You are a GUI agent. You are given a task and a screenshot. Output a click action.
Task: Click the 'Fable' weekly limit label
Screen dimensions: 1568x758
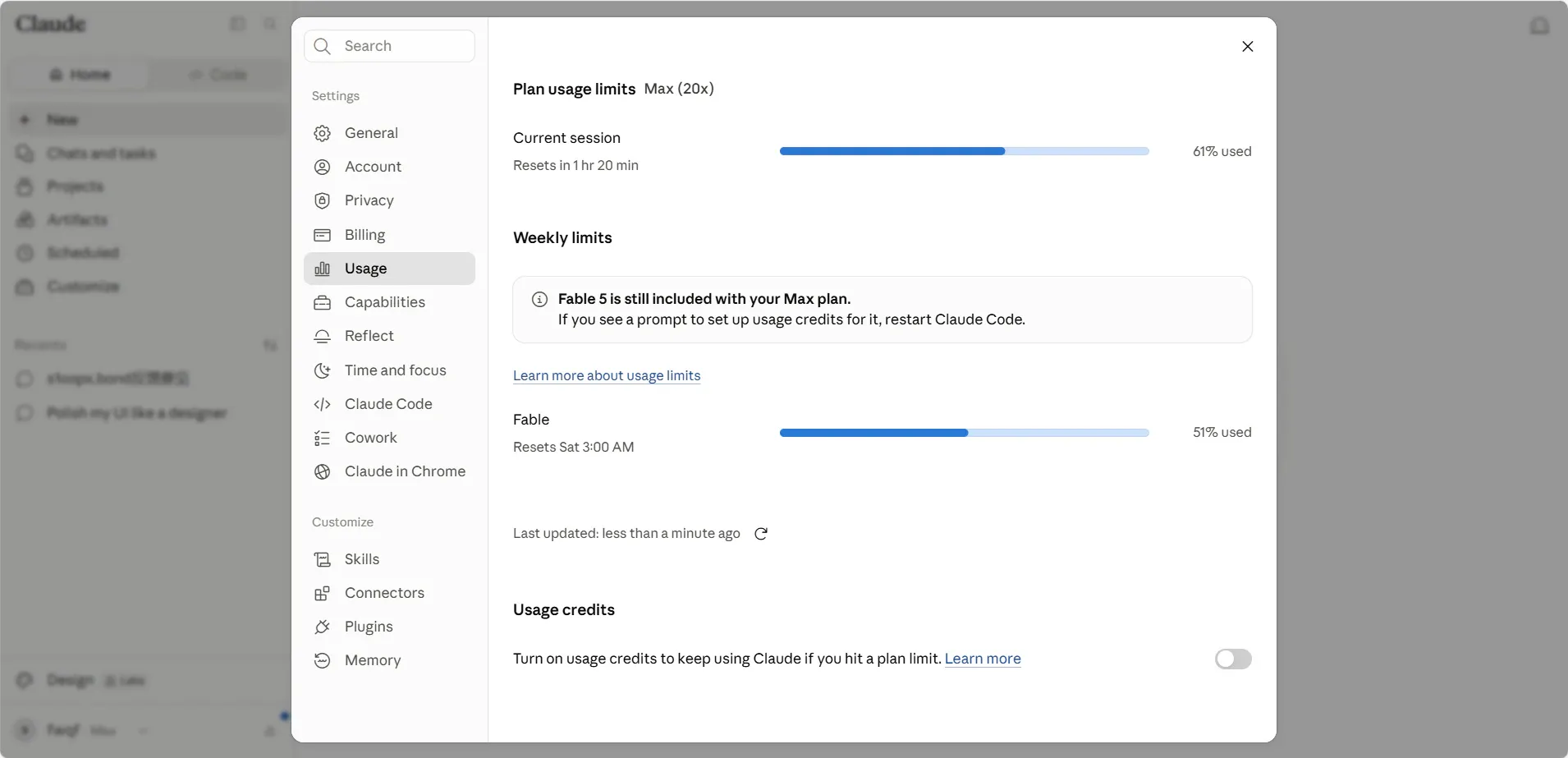point(531,420)
